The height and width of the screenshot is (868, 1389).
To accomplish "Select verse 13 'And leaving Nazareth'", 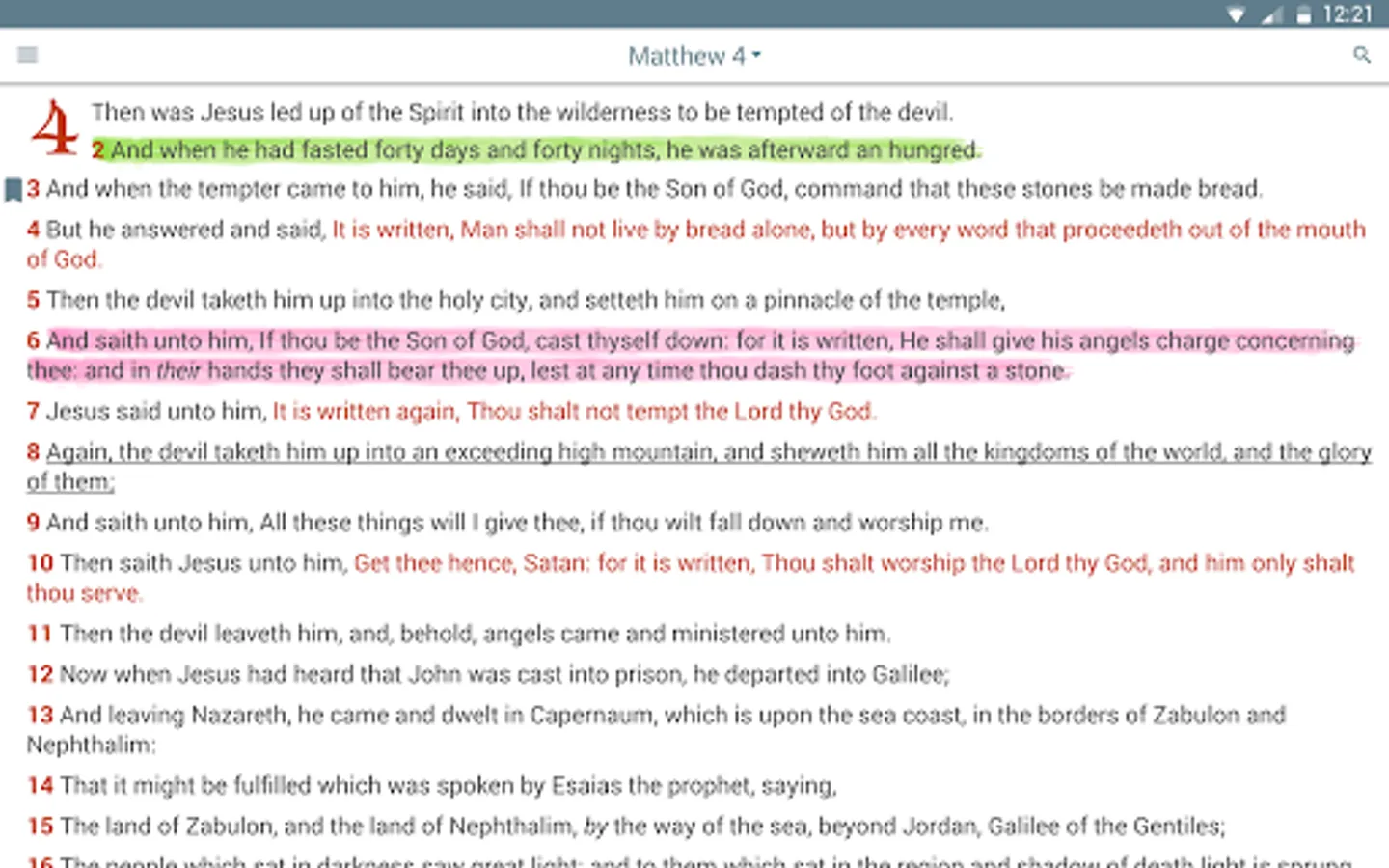I will click(656, 729).
